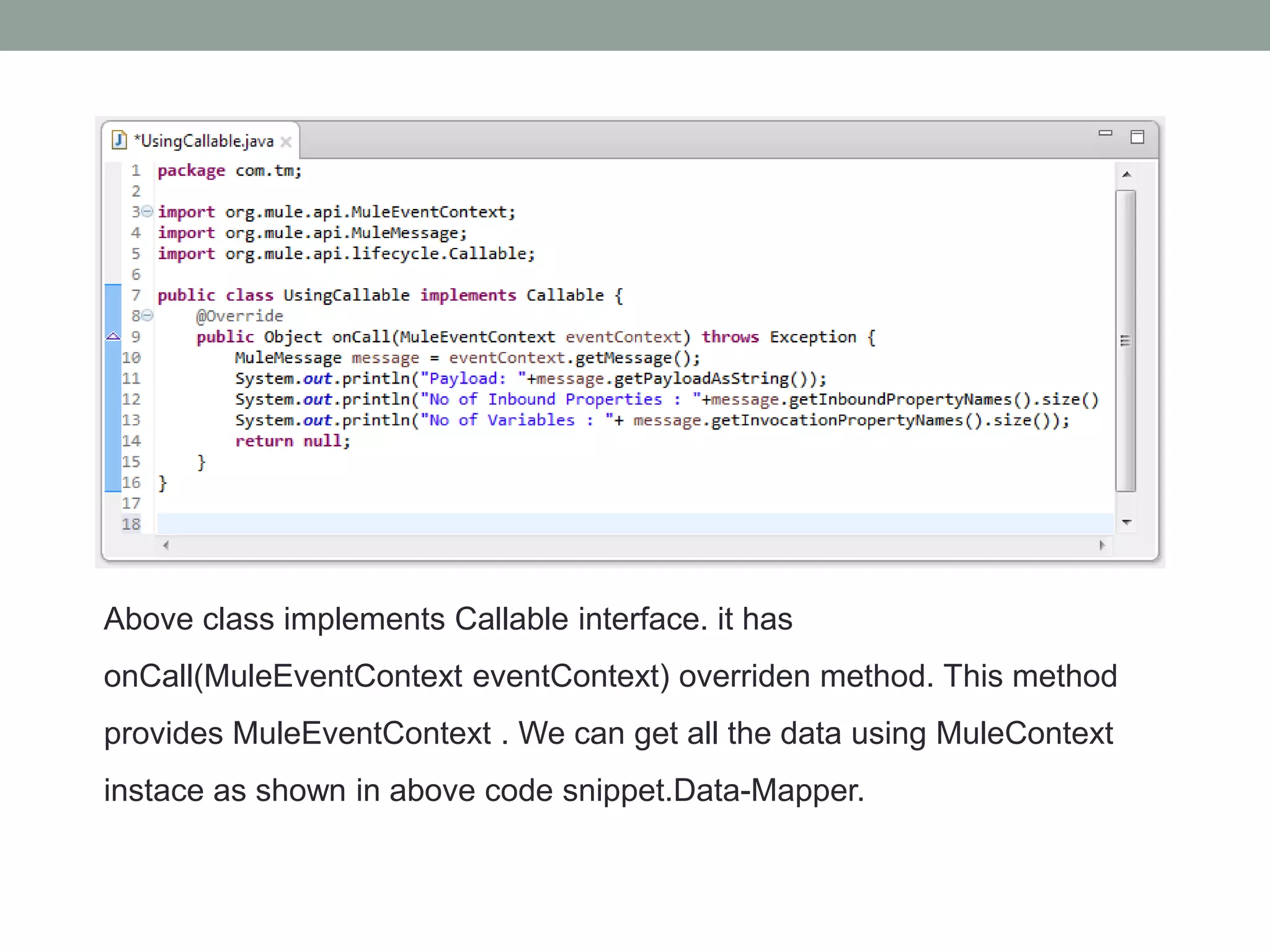Click the @Override annotation
Image resolution: width=1270 pixels, height=952 pixels.
239,316
